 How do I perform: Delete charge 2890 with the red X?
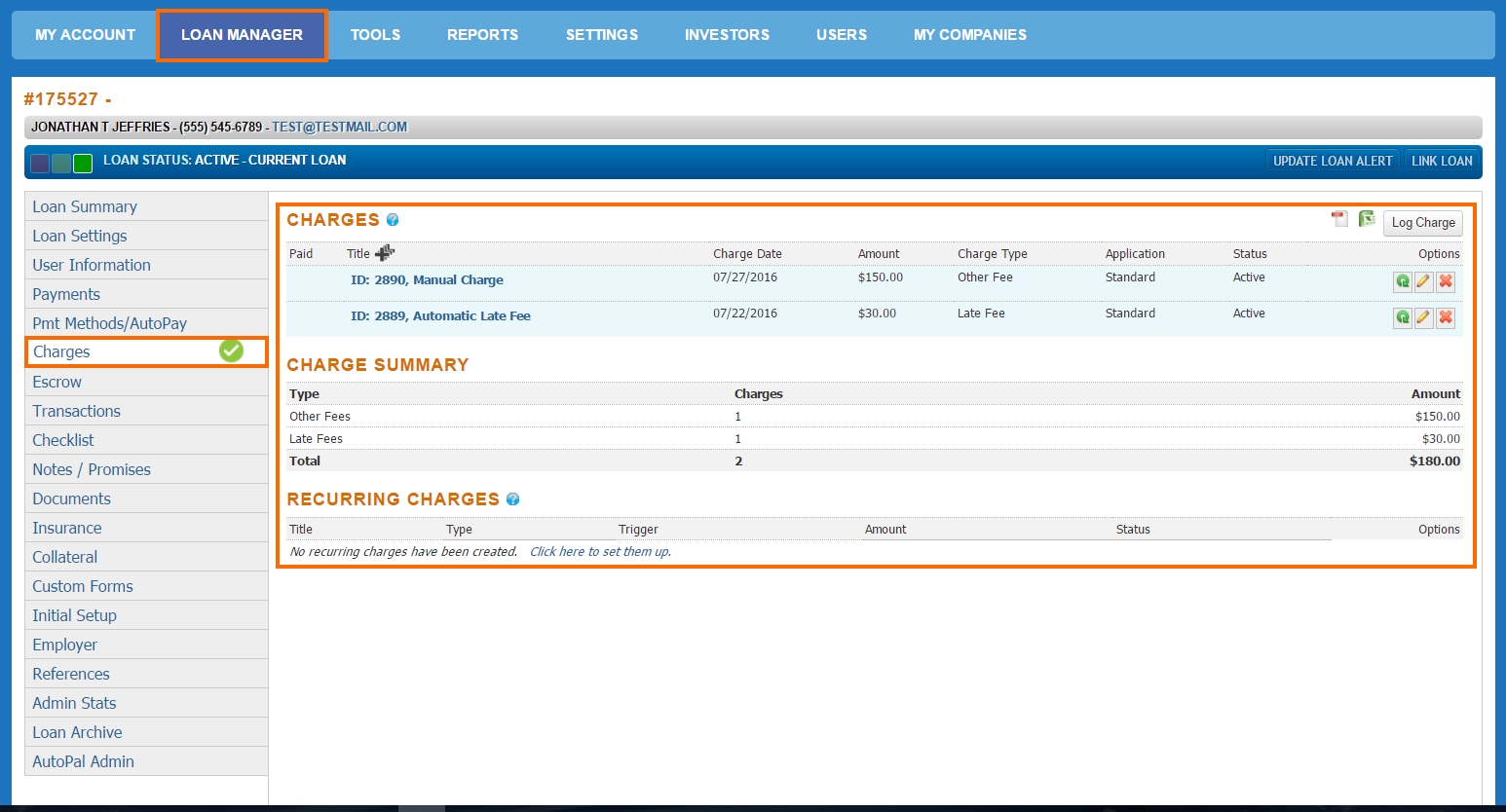click(1446, 281)
